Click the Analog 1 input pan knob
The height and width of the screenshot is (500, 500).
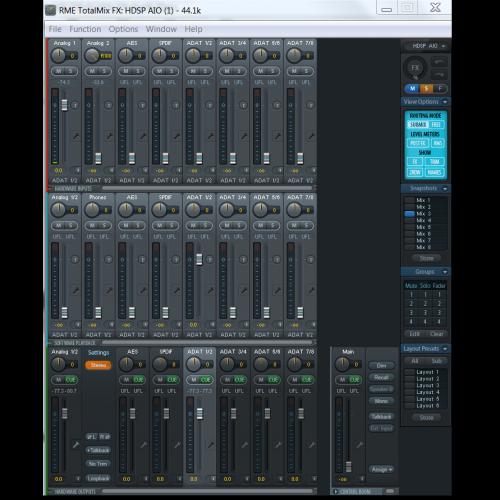[x=58, y=56]
